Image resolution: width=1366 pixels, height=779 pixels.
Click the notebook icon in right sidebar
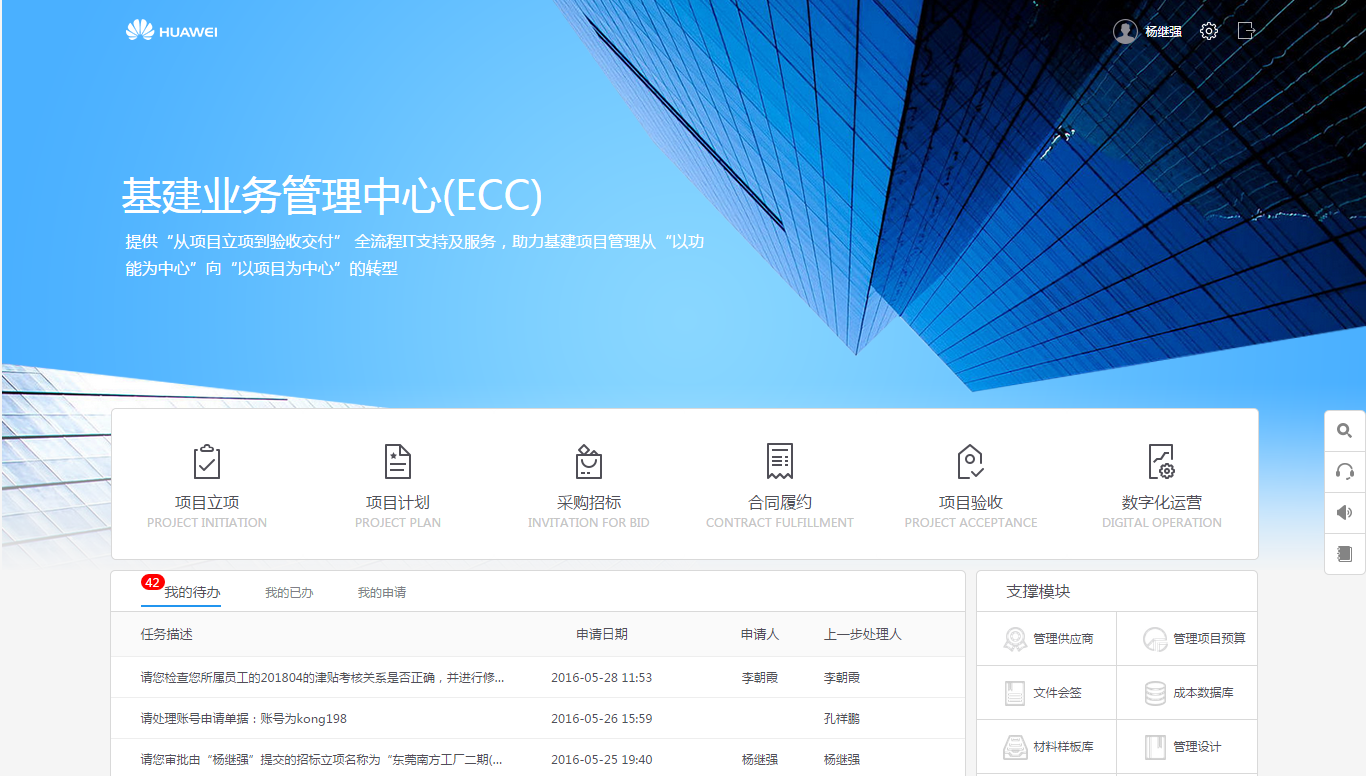tap(1344, 554)
